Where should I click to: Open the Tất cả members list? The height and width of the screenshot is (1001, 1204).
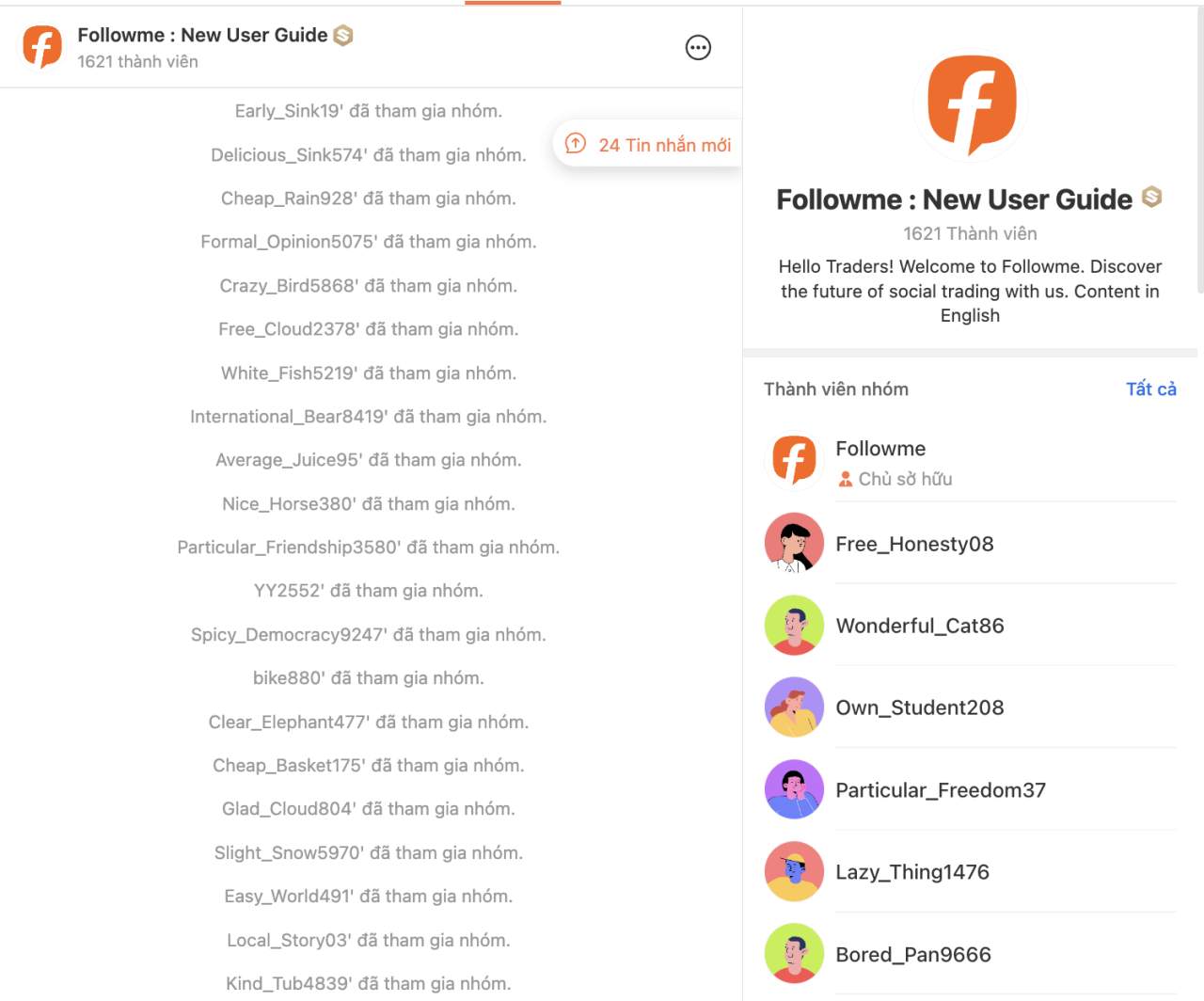pyautogui.click(x=1149, y=389)
